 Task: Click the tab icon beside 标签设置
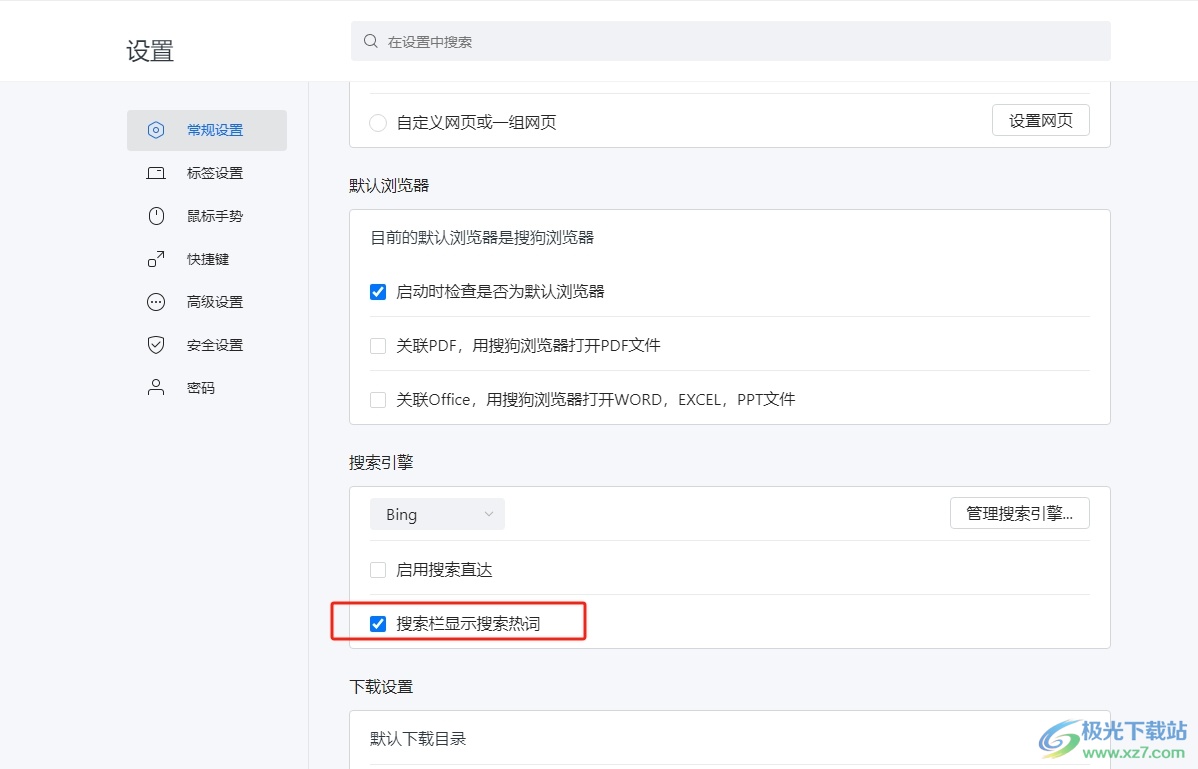(156, 173)
